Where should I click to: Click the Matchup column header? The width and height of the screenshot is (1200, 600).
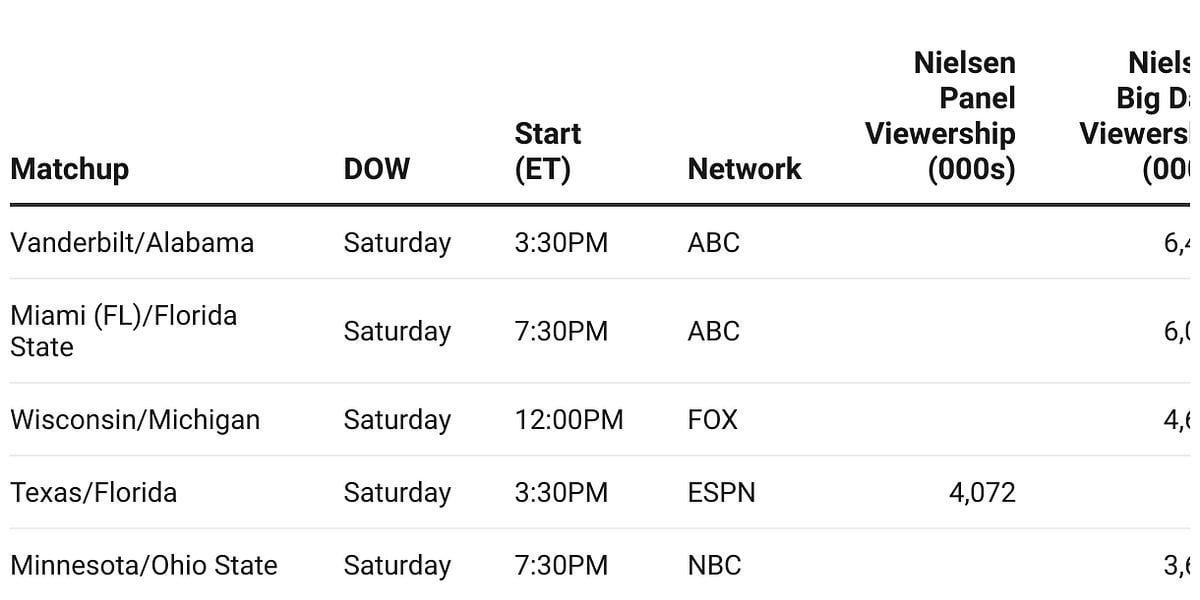tap(69, 169)
